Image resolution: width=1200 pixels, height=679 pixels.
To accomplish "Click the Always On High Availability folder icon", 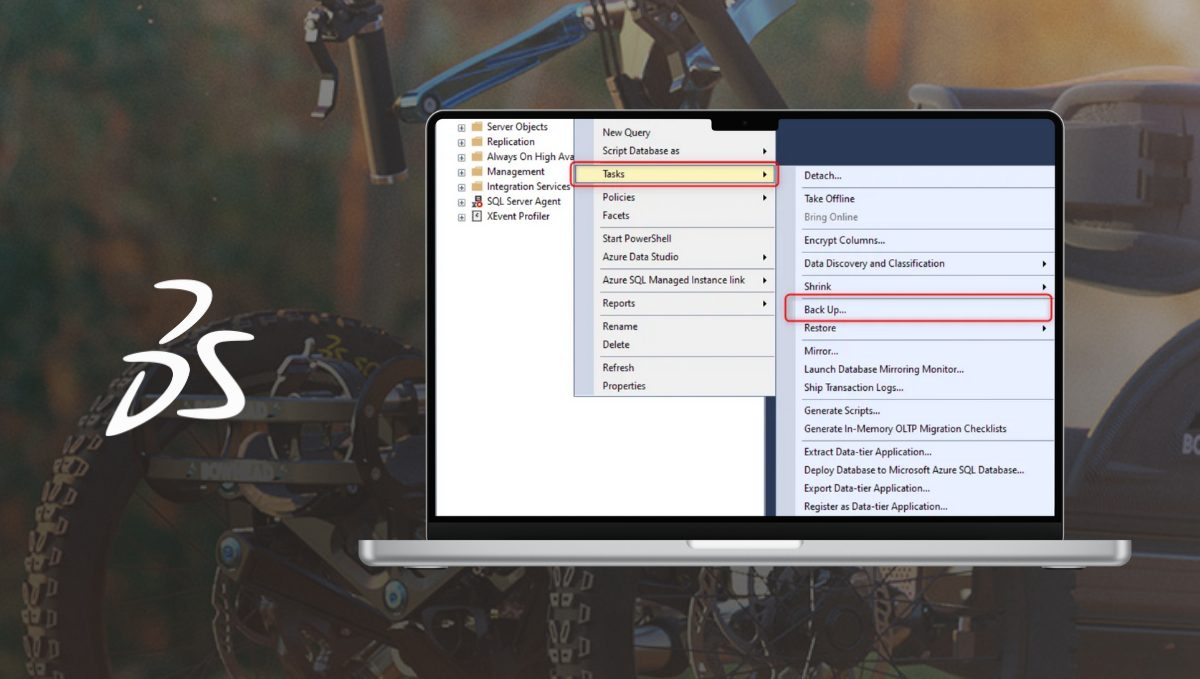I will click(x=477, y=157).
